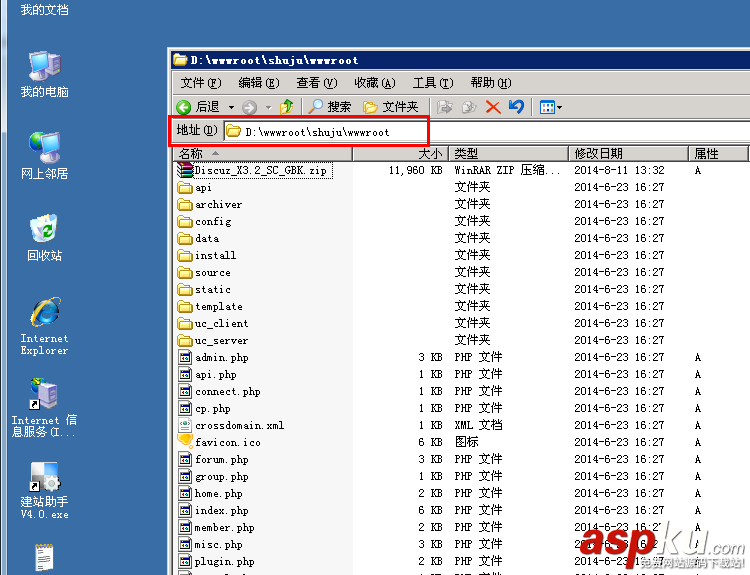Open the Search (搜索) toolbar tool
The height and width of the screenshot is (575, 750).
329,107
